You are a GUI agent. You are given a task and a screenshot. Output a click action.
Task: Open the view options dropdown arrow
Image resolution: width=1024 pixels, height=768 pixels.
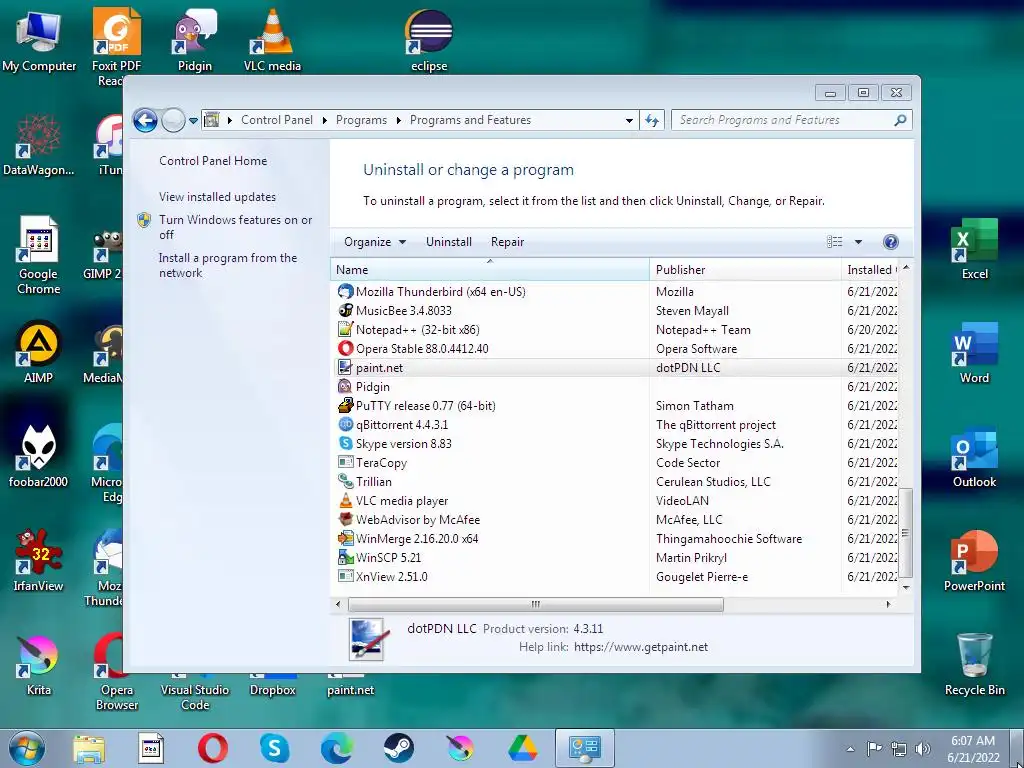click(858, 242)
